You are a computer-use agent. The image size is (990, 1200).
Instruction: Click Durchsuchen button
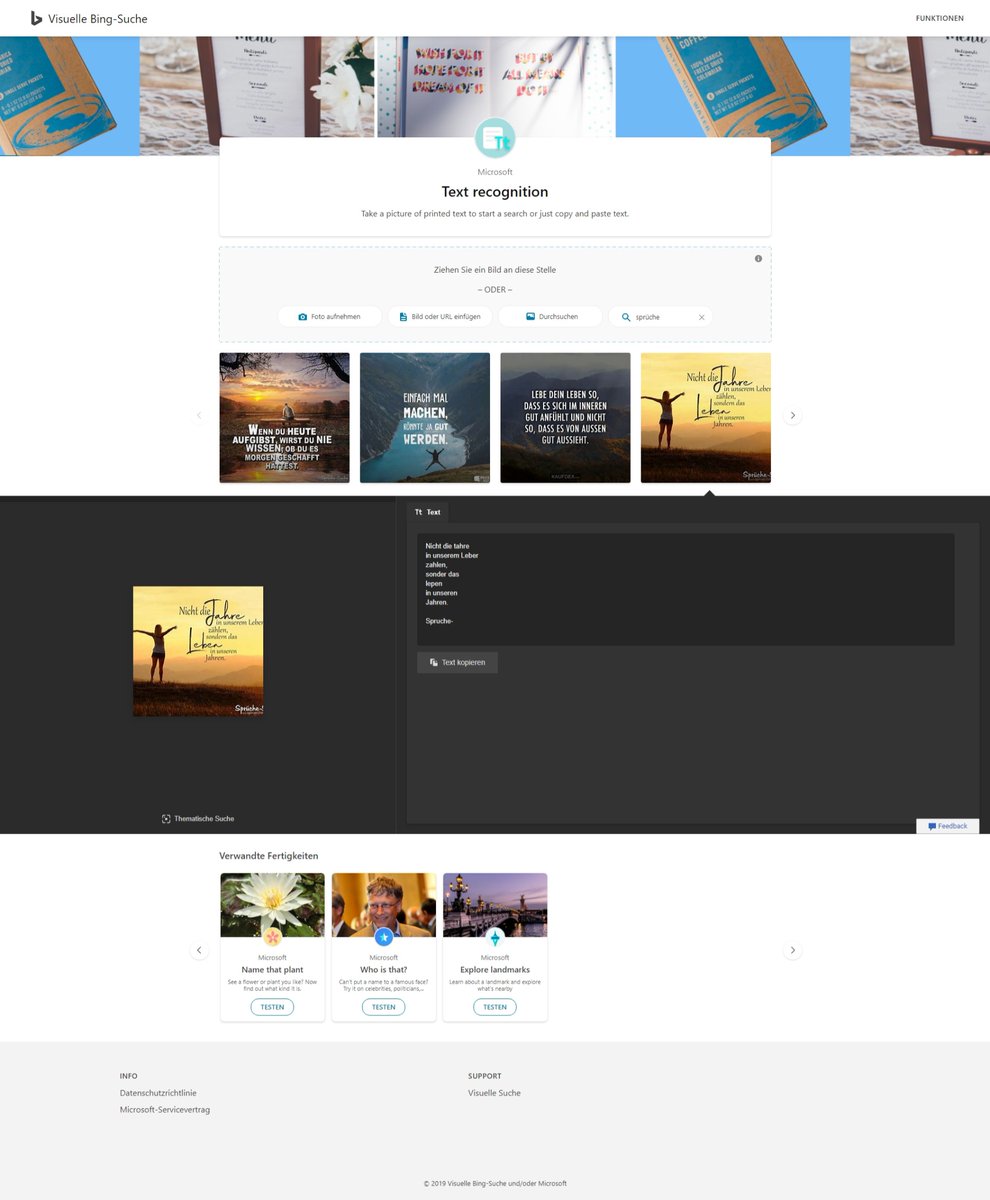pyautogui.click(x=551, y=317)
